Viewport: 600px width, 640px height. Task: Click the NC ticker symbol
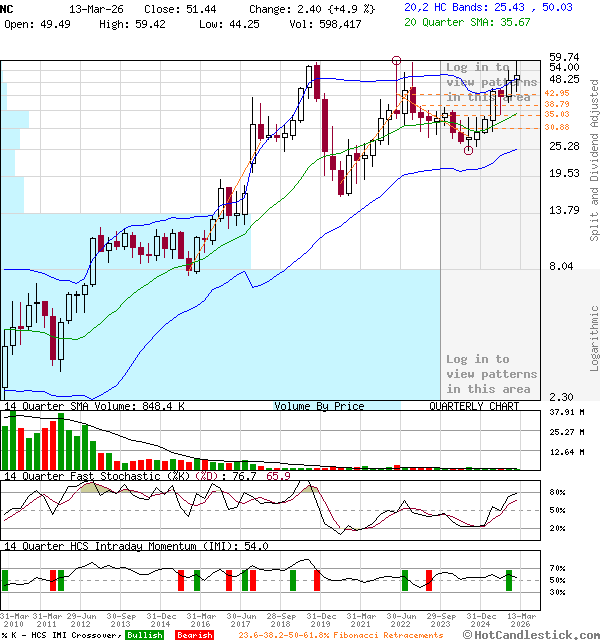click(x=7, y=6)
